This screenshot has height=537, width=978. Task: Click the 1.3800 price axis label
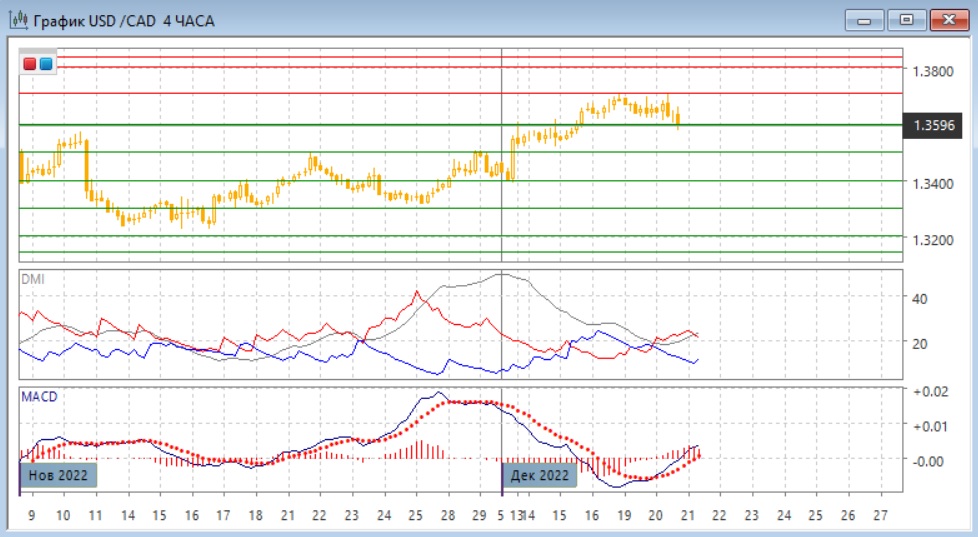(x=933, y=71)
